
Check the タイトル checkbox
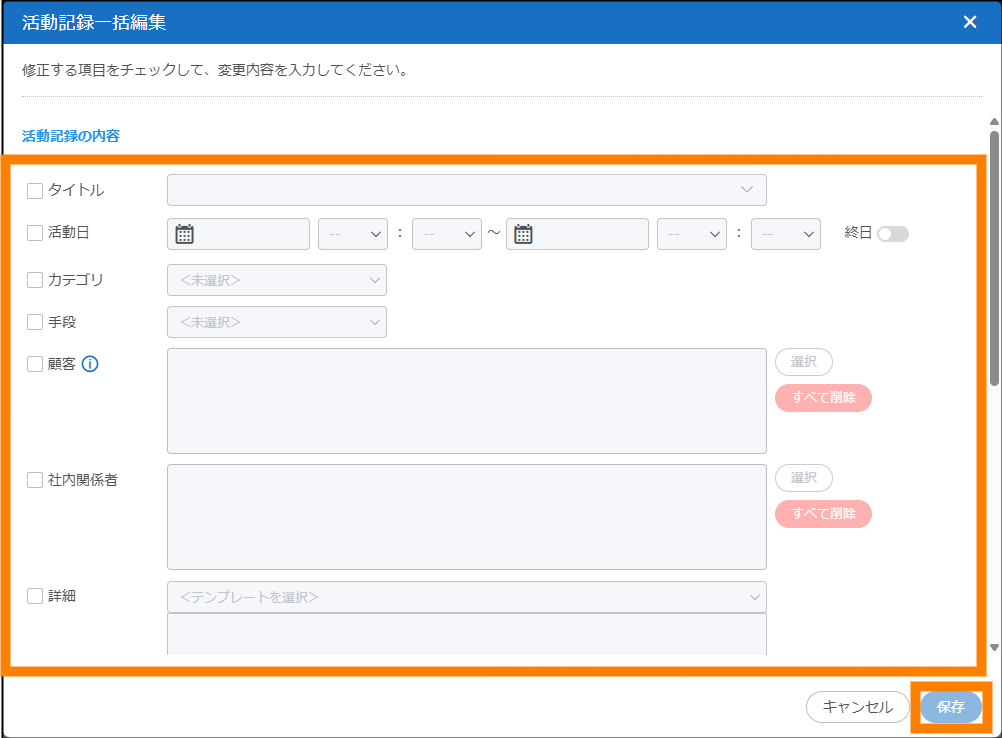[35, 190]
